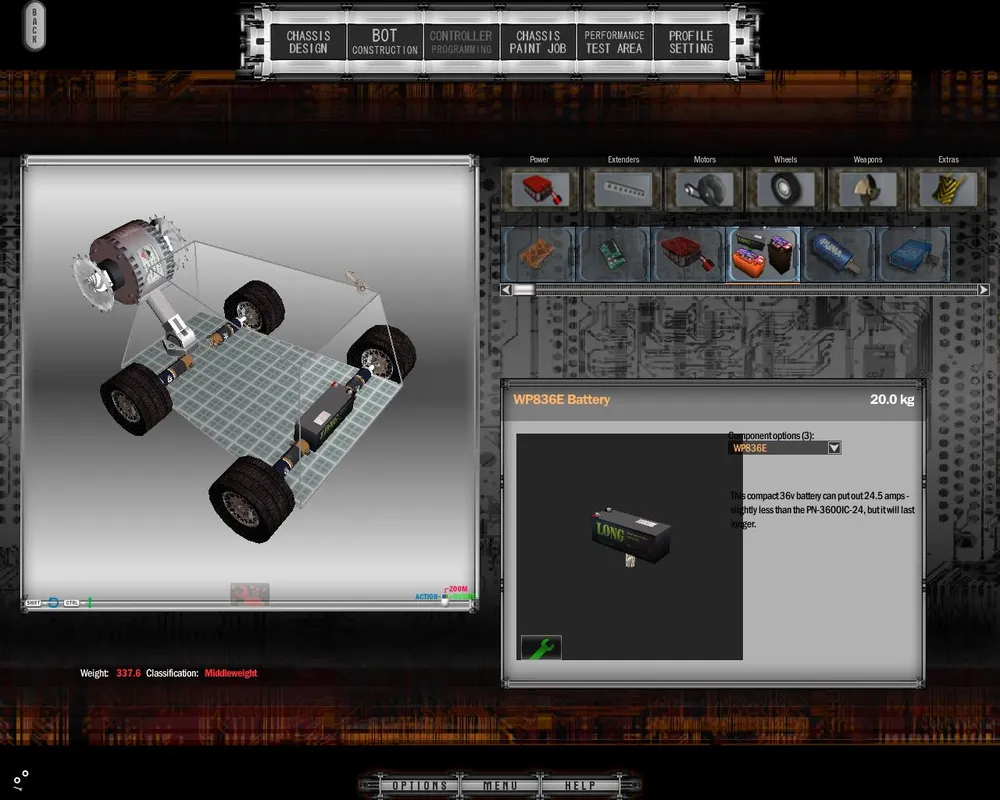Switch to Chassis Design tab
Viewport: 1000px width, 800px height.
[x=308, y=42]
